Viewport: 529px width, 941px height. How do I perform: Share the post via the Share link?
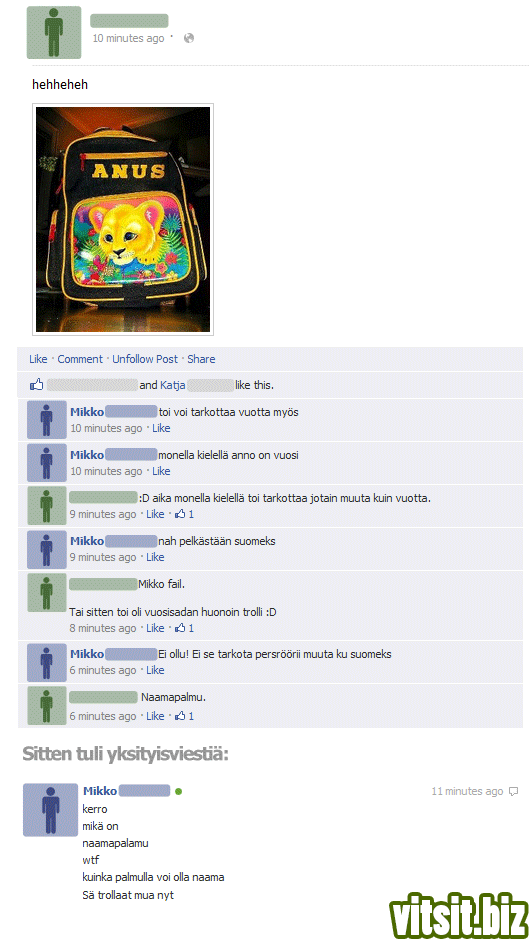click(201, 359)
